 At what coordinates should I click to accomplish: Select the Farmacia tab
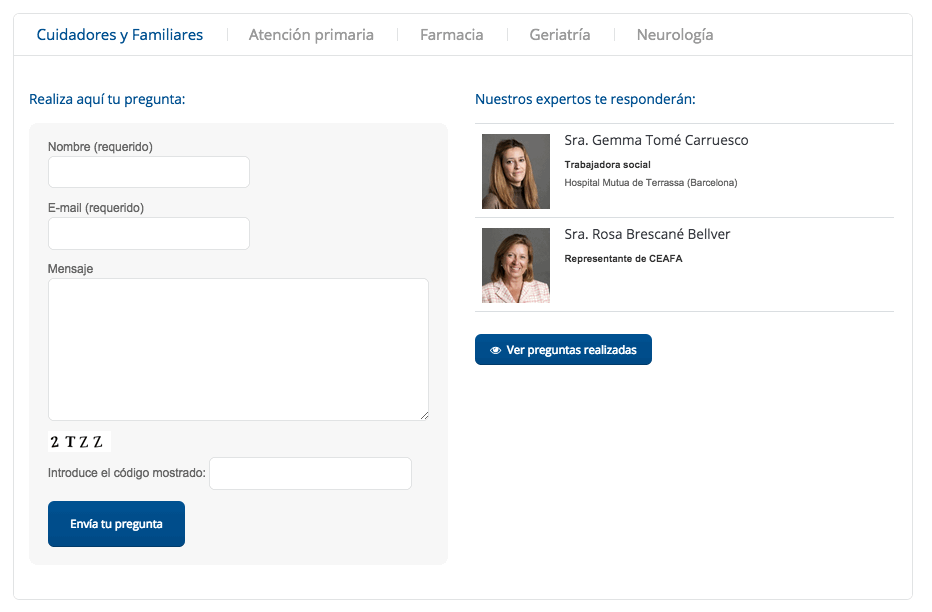coord(451,35)
